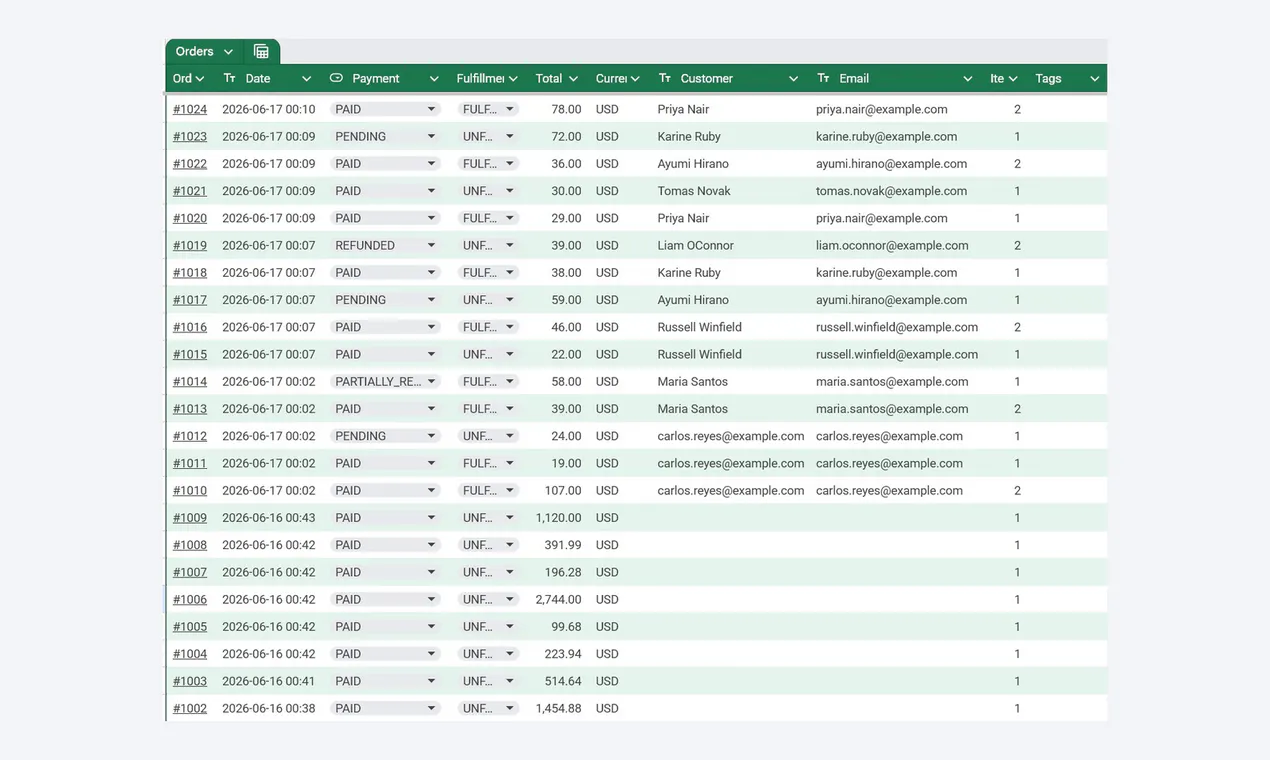Select the cell karine.ruby@example.com in order #1023

click(x=886, y=137)
